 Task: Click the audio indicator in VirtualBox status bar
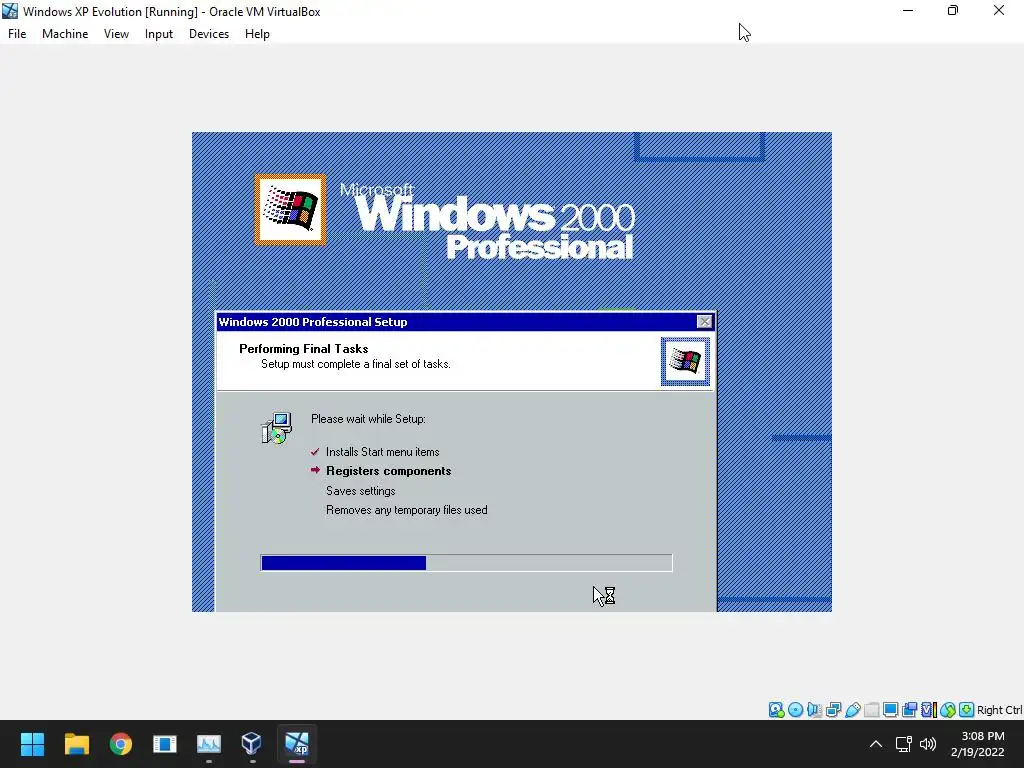814,710
